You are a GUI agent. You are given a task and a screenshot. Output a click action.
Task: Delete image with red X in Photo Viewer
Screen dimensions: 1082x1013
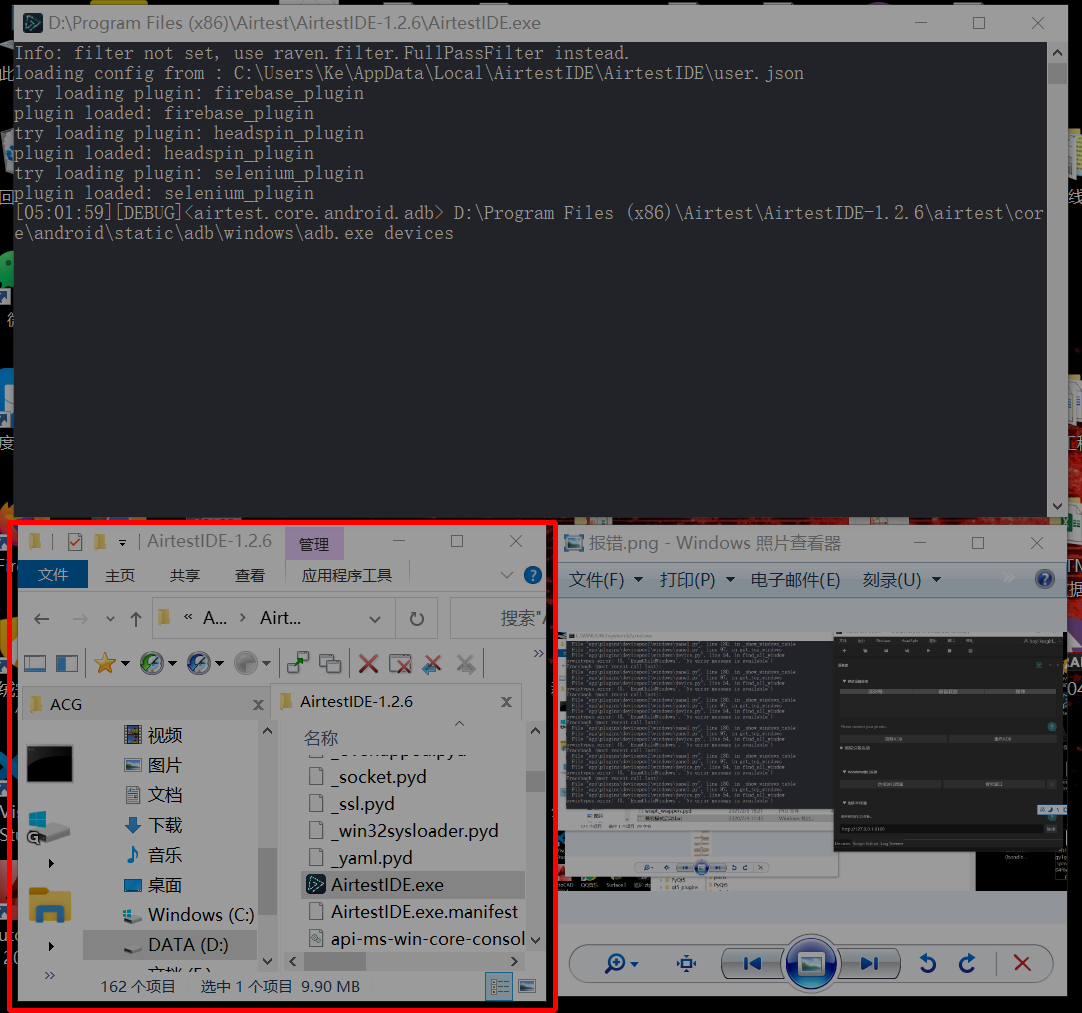pyautogui.click(x=1022, y=963)
